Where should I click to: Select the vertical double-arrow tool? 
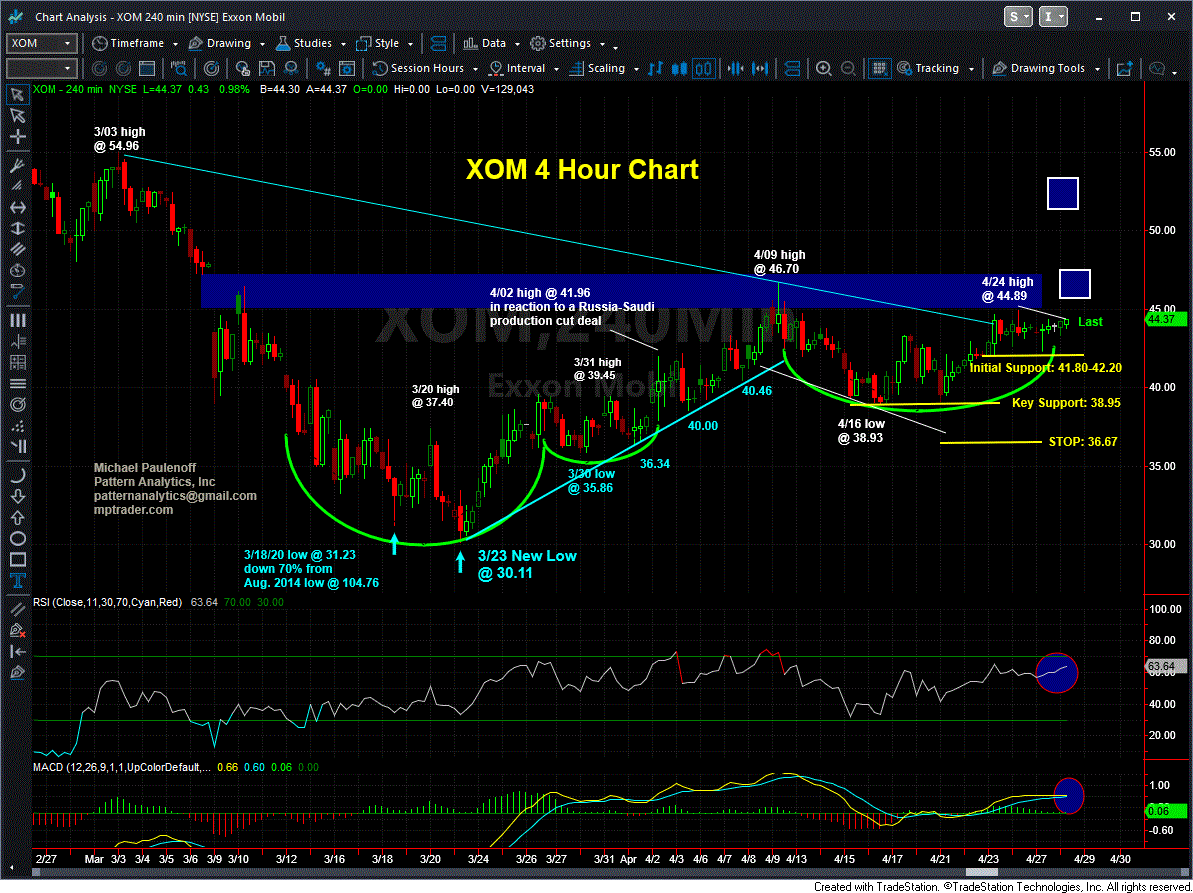pos(17,228)
